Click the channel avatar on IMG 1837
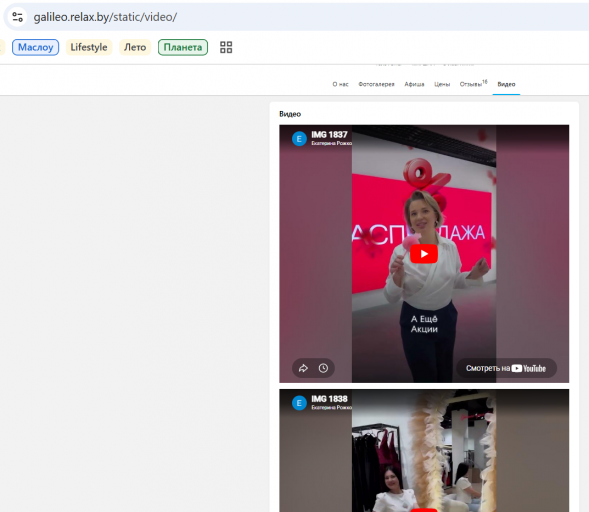 pos(299,139)
